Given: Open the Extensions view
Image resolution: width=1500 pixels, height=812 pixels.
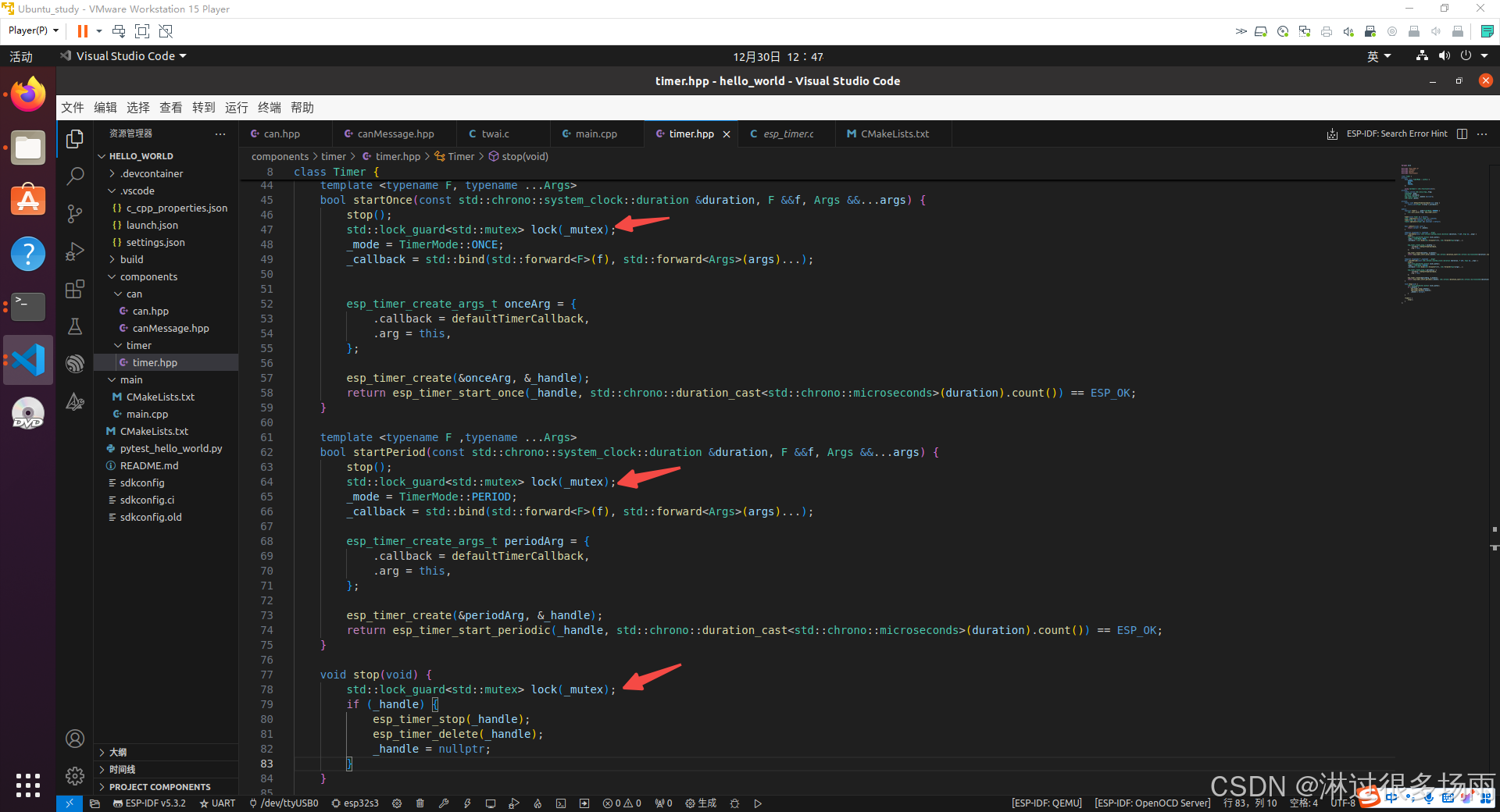Looking at the screenshot, I should click(75, 289).
